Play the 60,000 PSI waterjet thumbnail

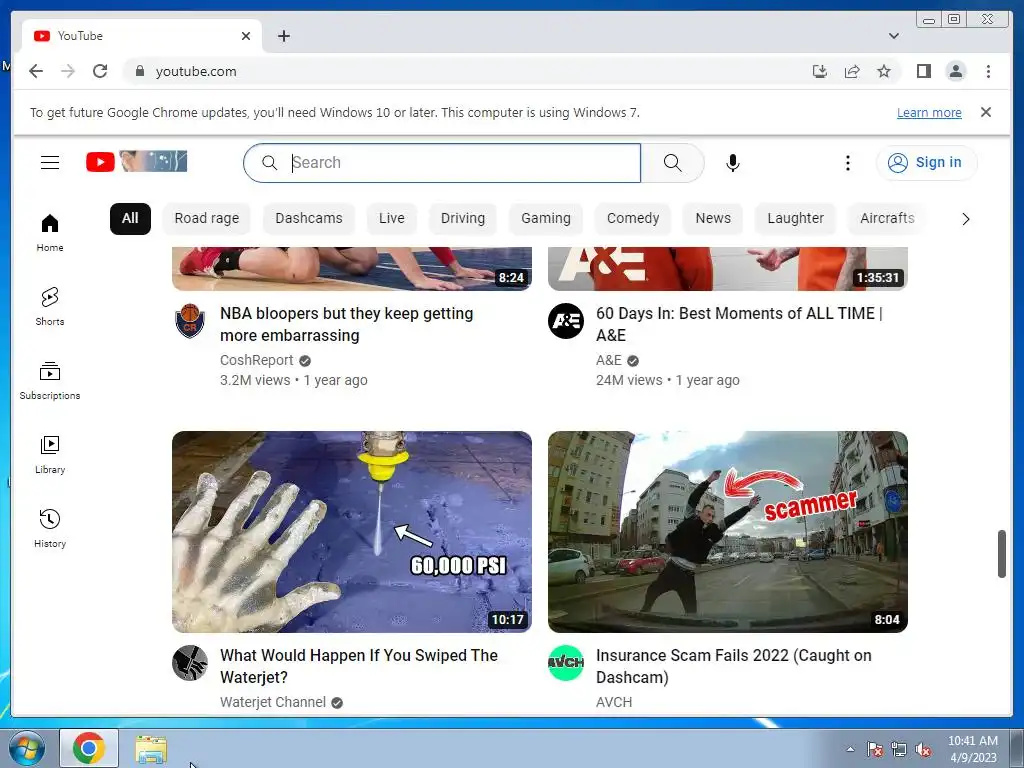(352, 532)
